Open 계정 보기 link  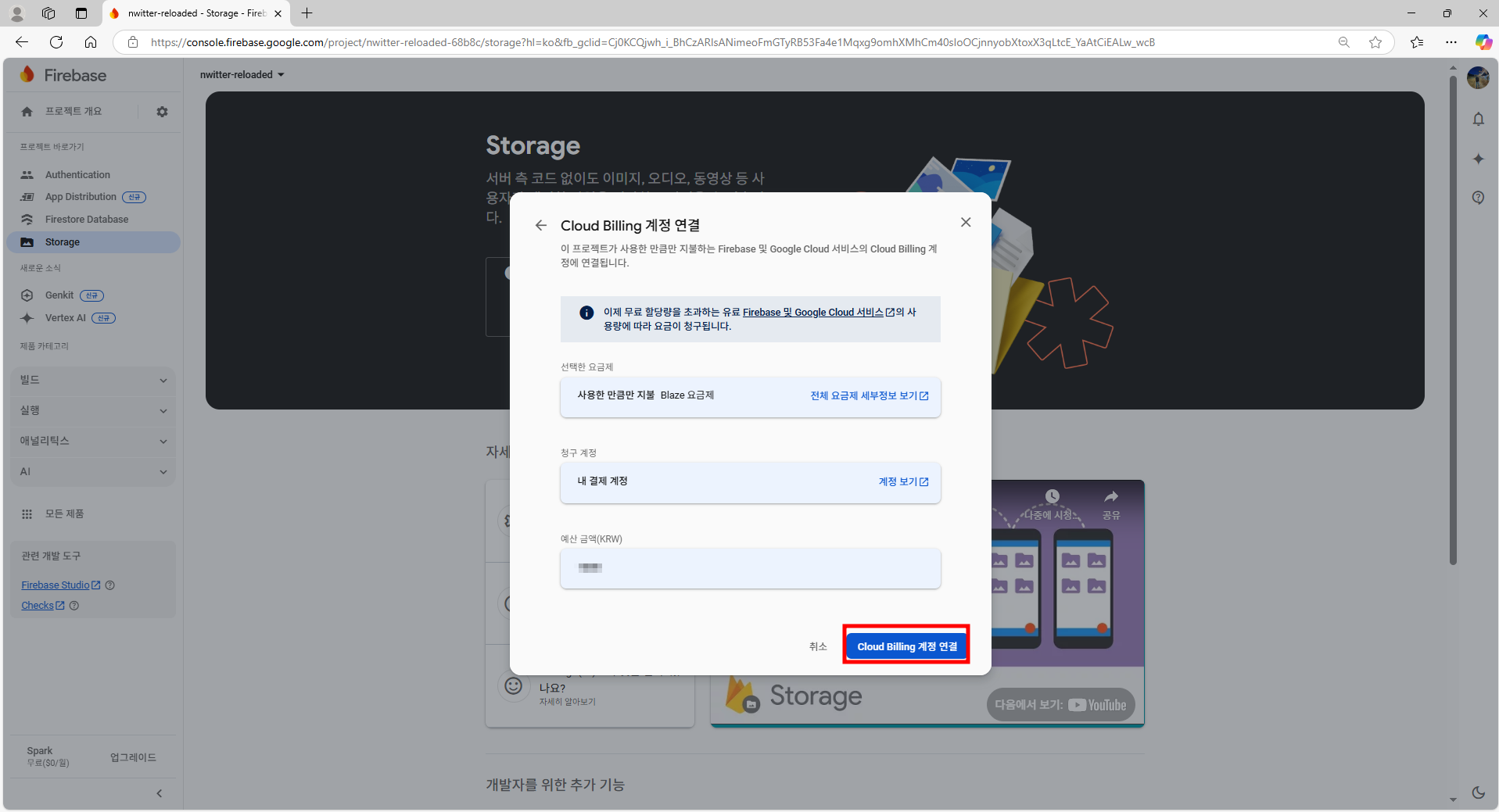pos(903,482)
